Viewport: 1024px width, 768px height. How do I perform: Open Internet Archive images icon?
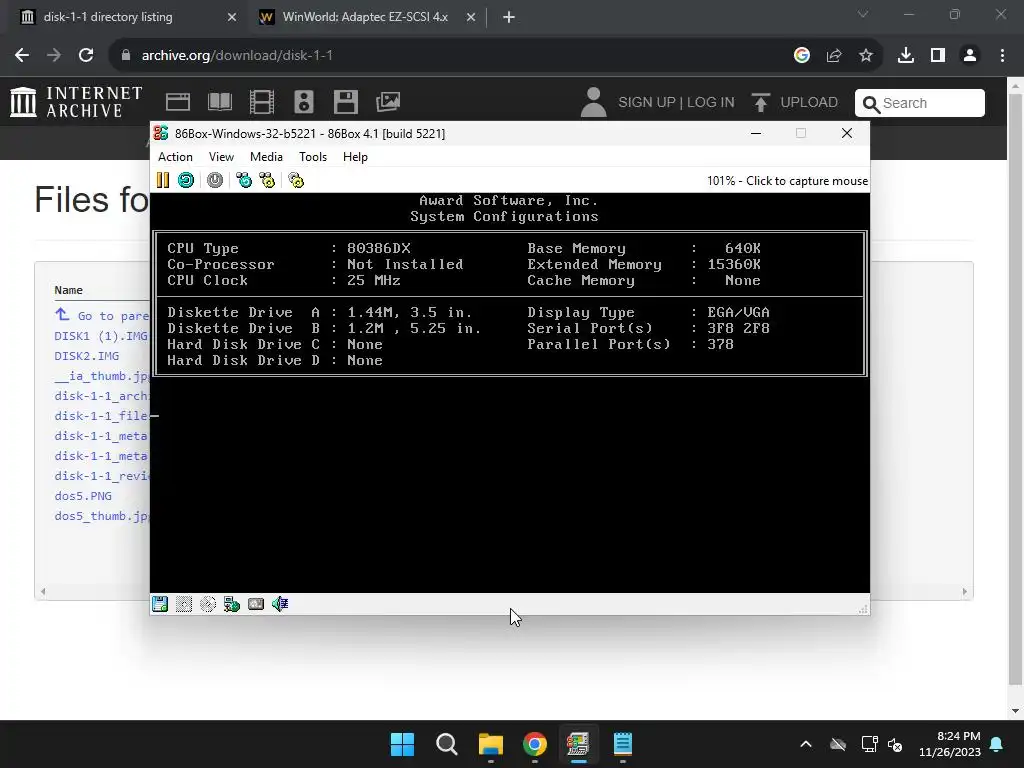[x=388, y=102]
